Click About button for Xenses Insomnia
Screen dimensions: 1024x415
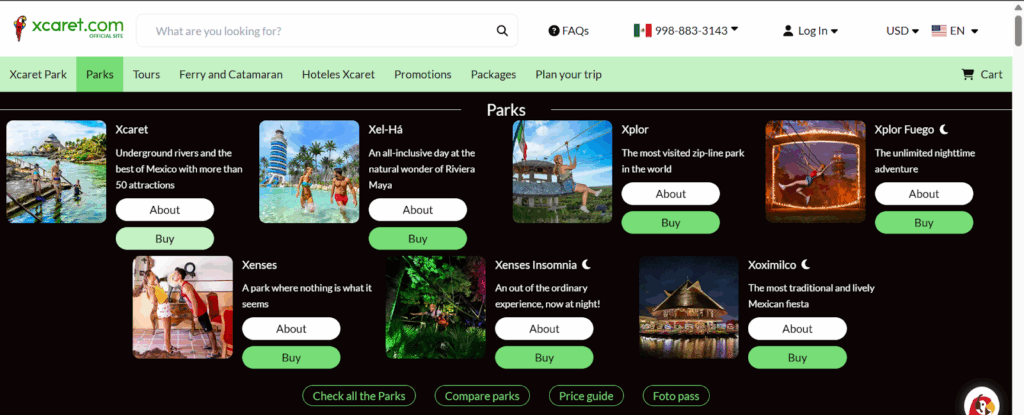coord(544,329)
